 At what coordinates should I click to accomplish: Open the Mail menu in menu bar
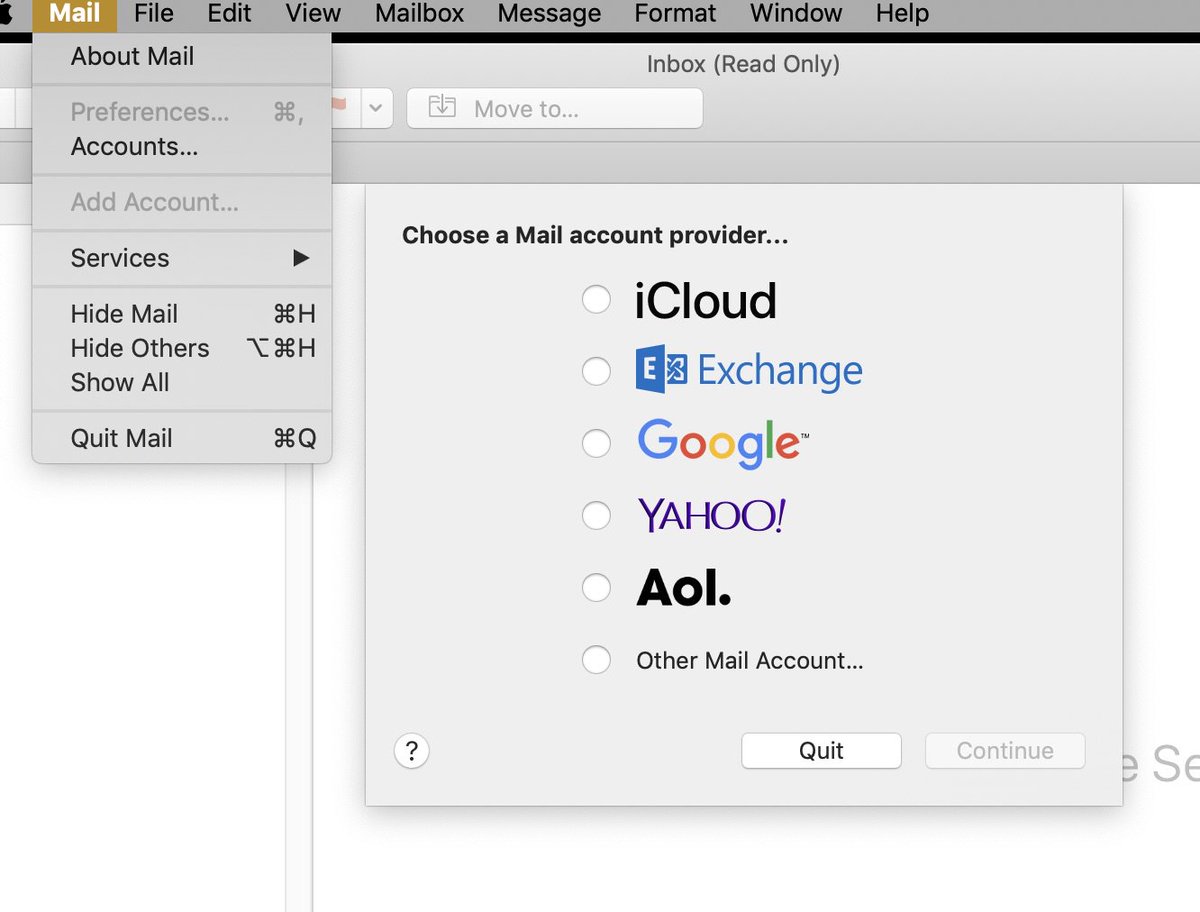[x=75, y=14]
